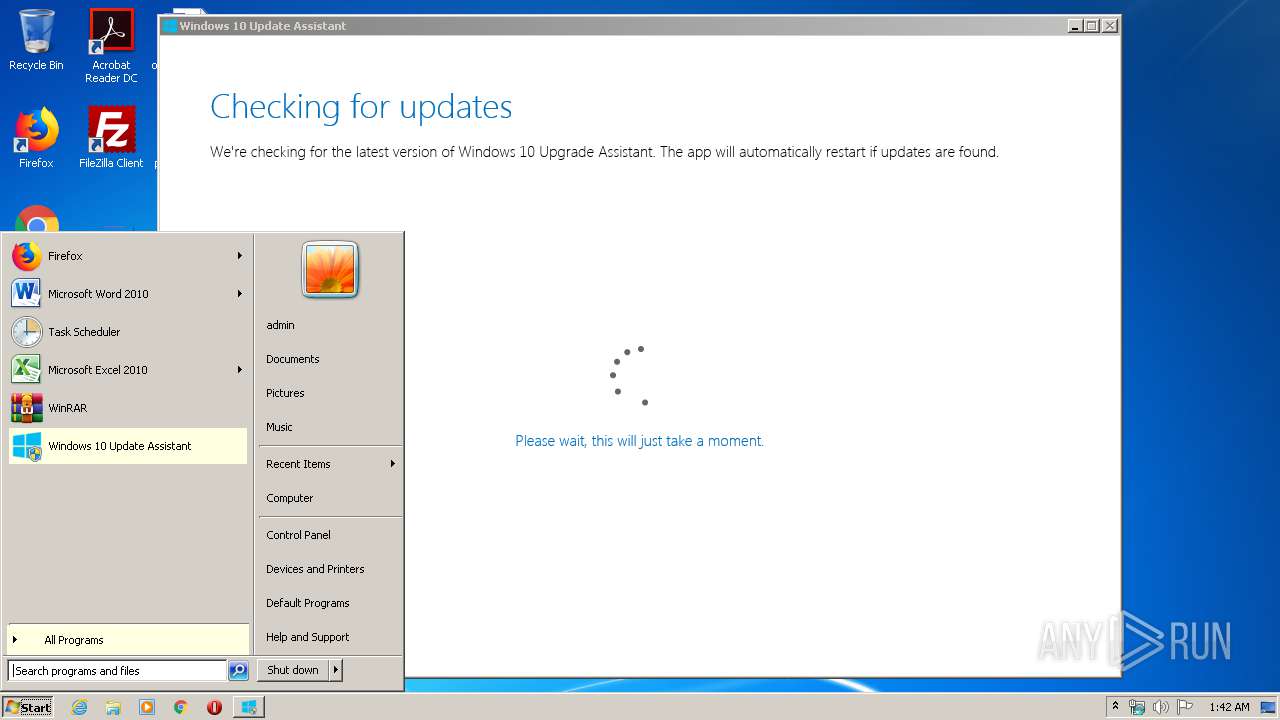The width and height of the screenshot is (1280, 720).
Task: Expand Microsoft Excel 2010 jump list arrow
Action: pyautogui.click(x=239, y=370)
